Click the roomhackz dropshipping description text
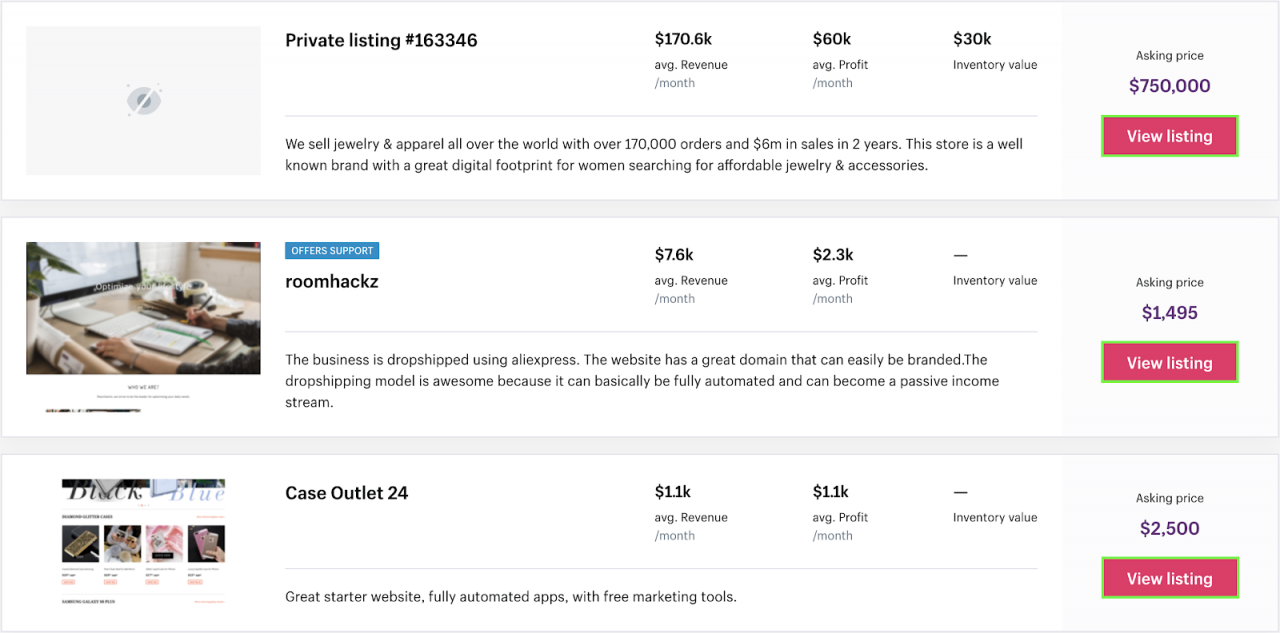Screen dimensions: 1280x633 click(x=640, y=381)
